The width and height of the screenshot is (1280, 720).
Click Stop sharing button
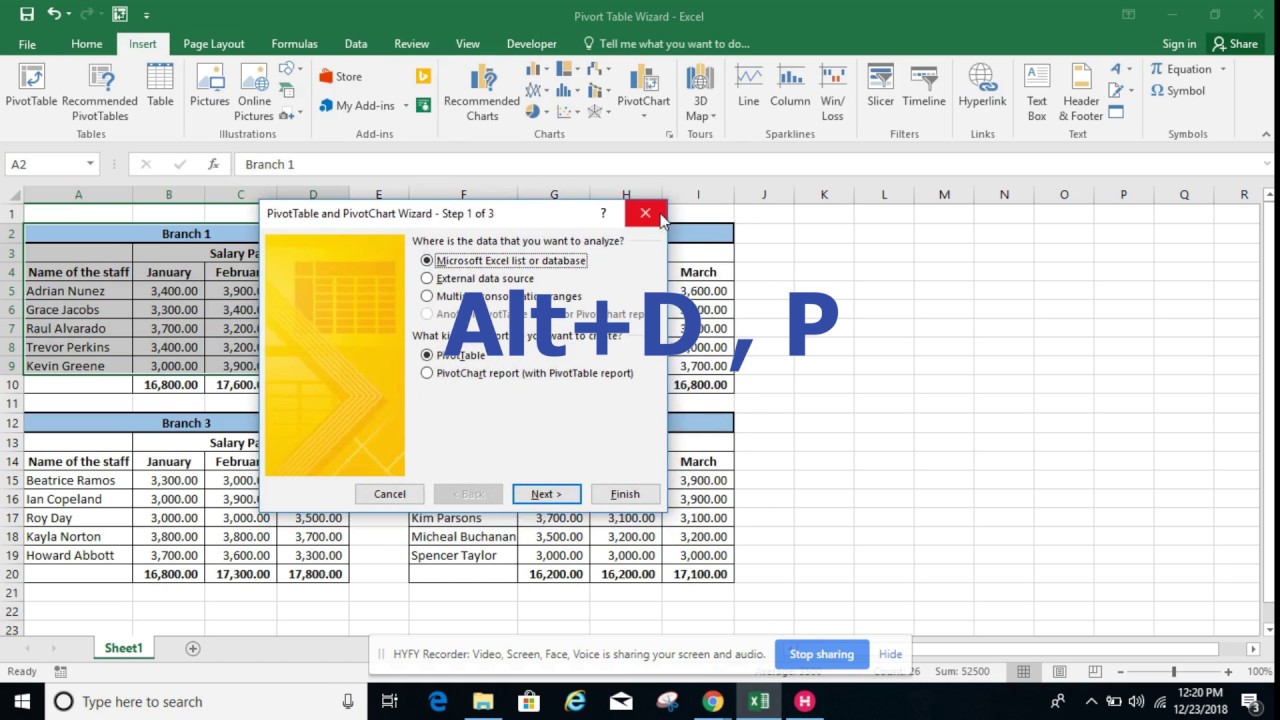(822, 654)
